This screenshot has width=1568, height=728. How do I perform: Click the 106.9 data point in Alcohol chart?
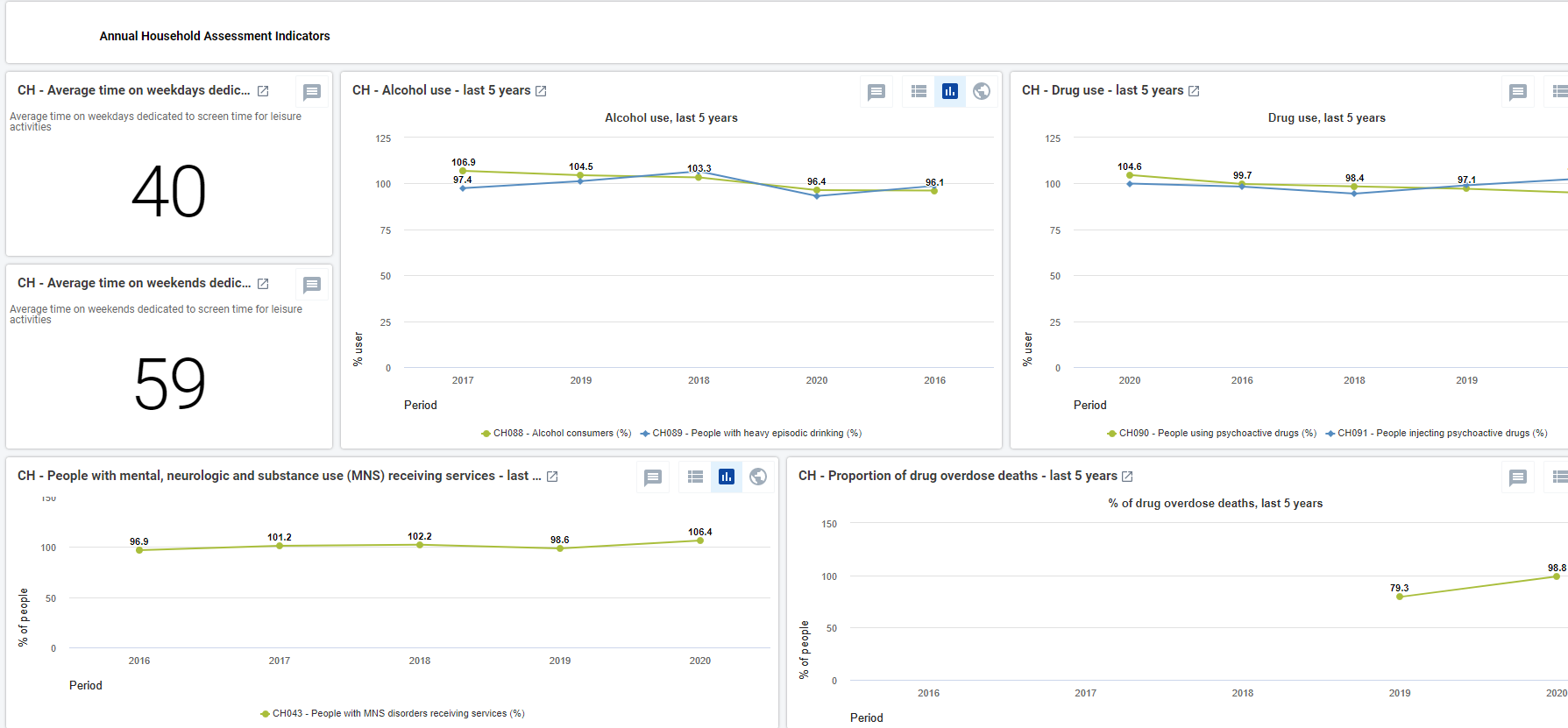coord(463,171)
